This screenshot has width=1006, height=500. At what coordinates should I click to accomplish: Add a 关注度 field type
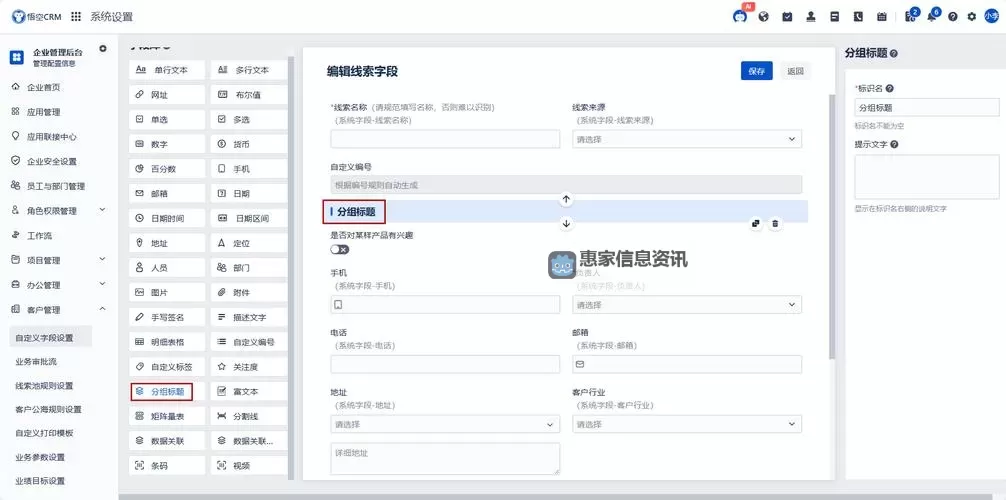tap(249, 367)
